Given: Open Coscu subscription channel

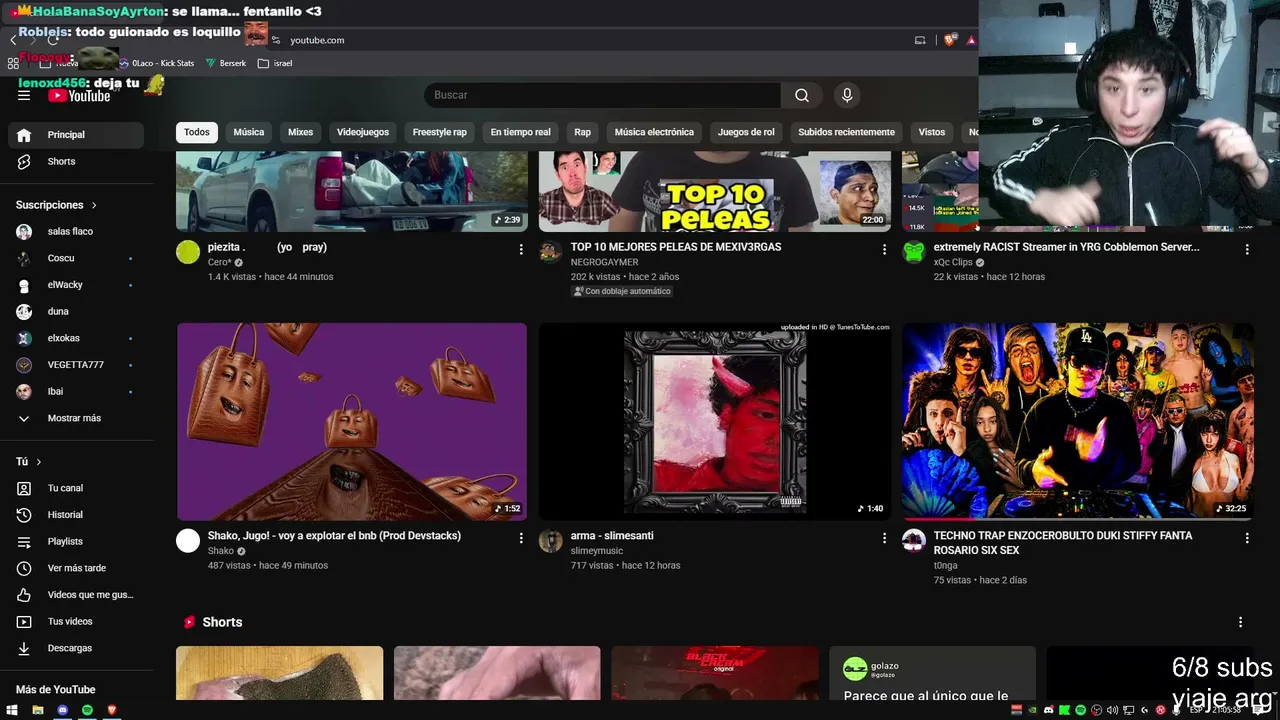Looking at the screenshot, I should [x=76, y=258].
